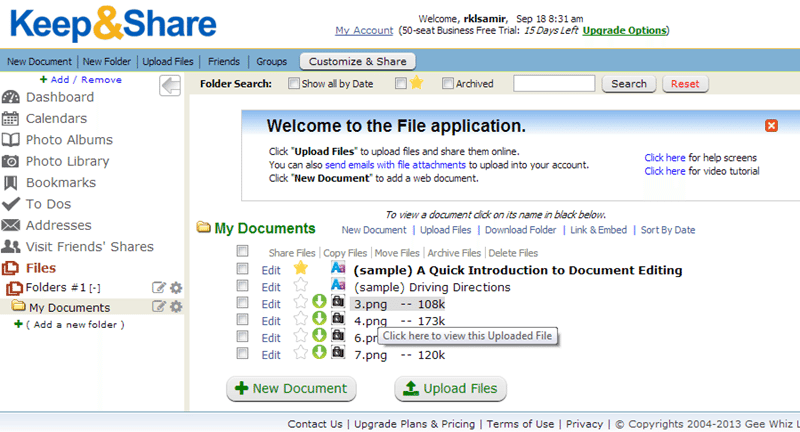Click edit icon for My Documents folder
Screen dimensions: 800x432
coord(159,307)
